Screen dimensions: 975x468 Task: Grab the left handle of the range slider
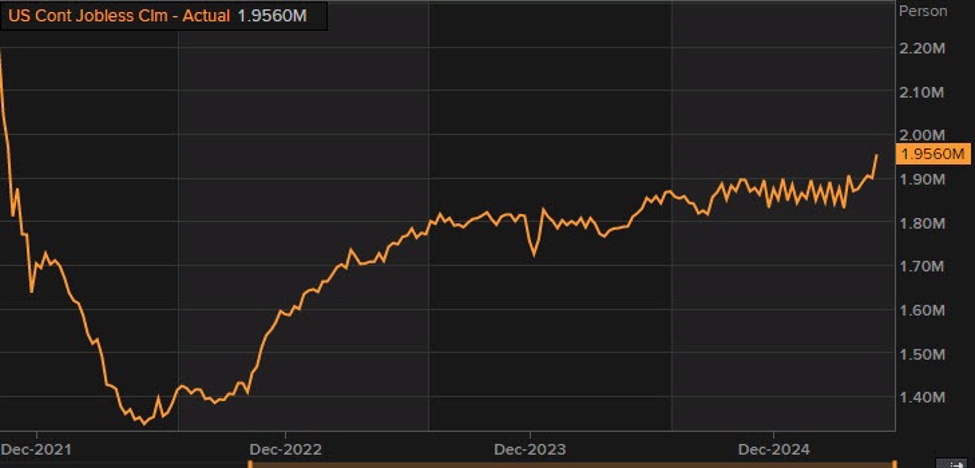pyautogui.click(x=250, y=464)
